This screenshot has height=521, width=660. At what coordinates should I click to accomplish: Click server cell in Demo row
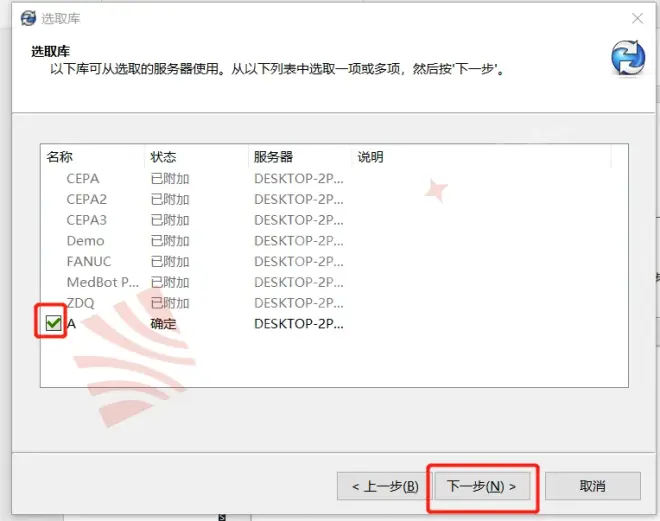299,241
